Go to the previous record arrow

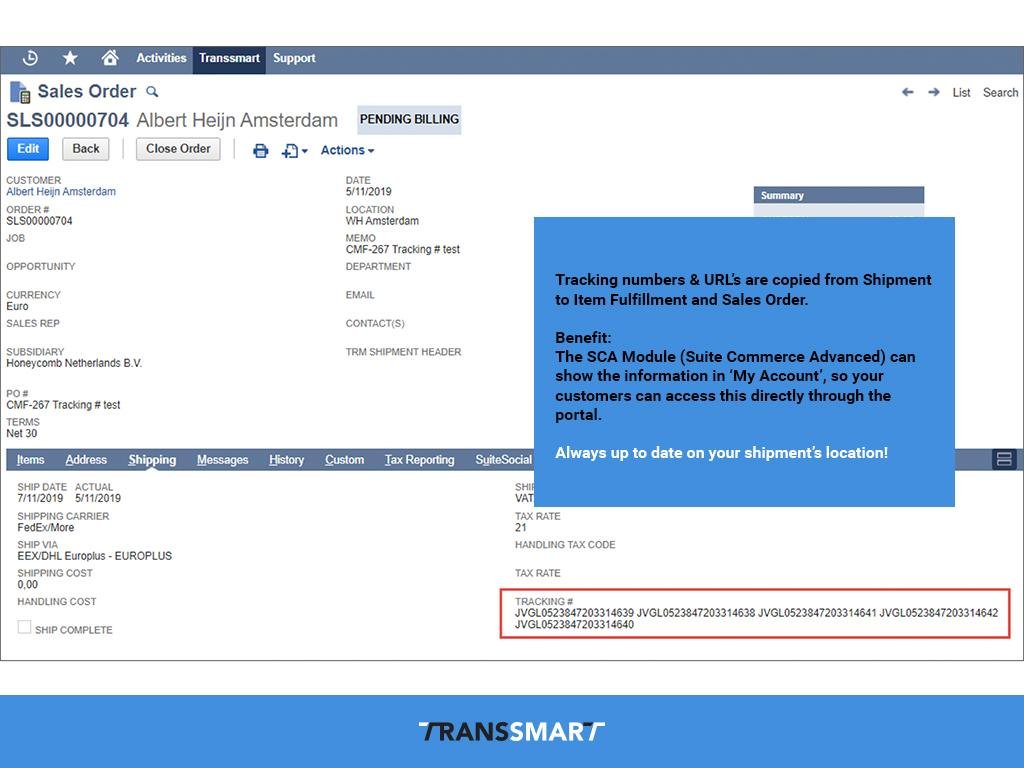pyautogui.click(x=907, y=92)
